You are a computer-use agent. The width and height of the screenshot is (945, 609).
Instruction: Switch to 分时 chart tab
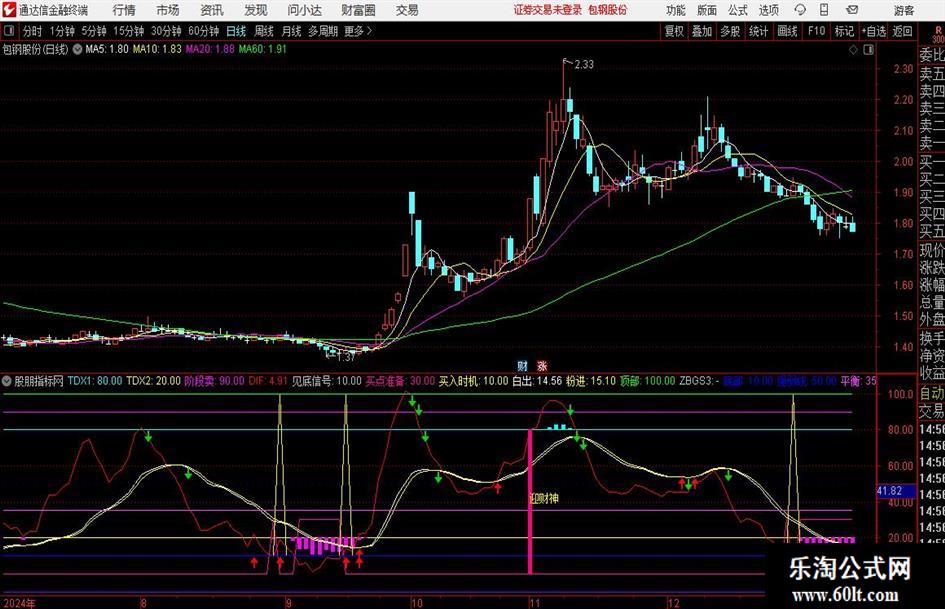pyautogui.click(x=32, y=31)
